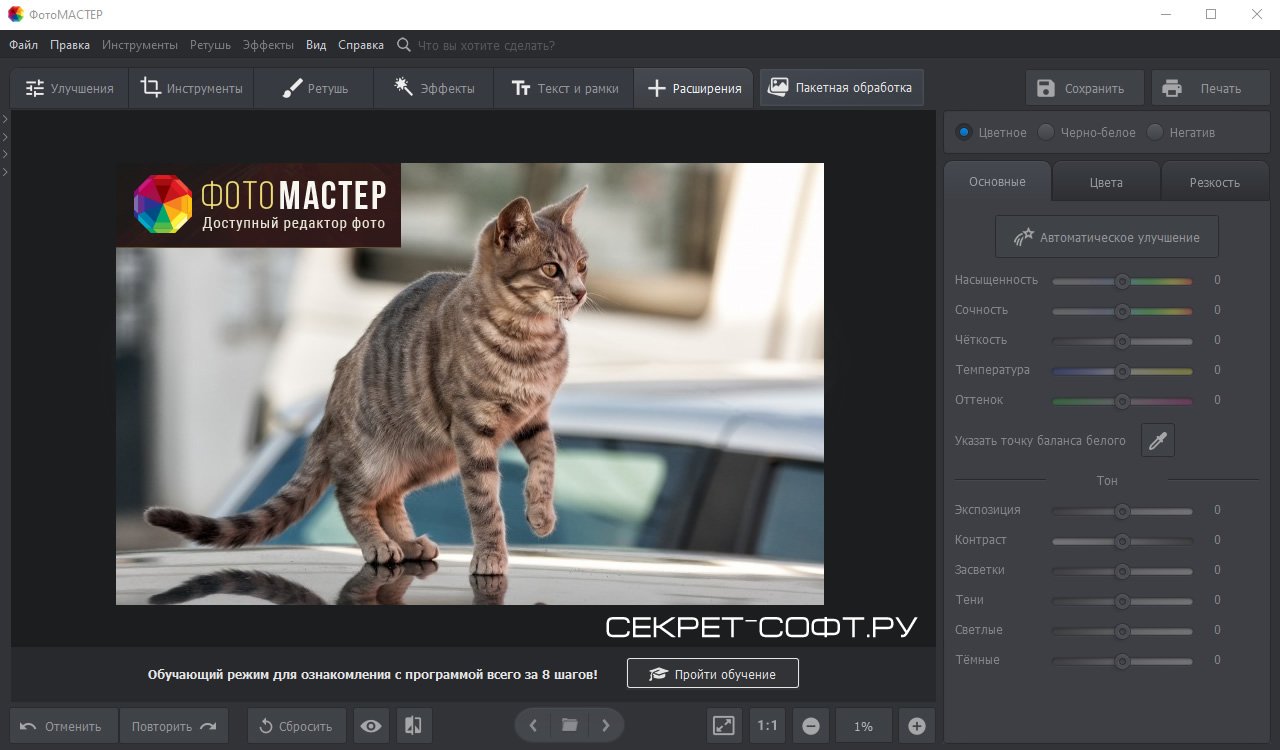Click the Сочность slider handle

1122,311
